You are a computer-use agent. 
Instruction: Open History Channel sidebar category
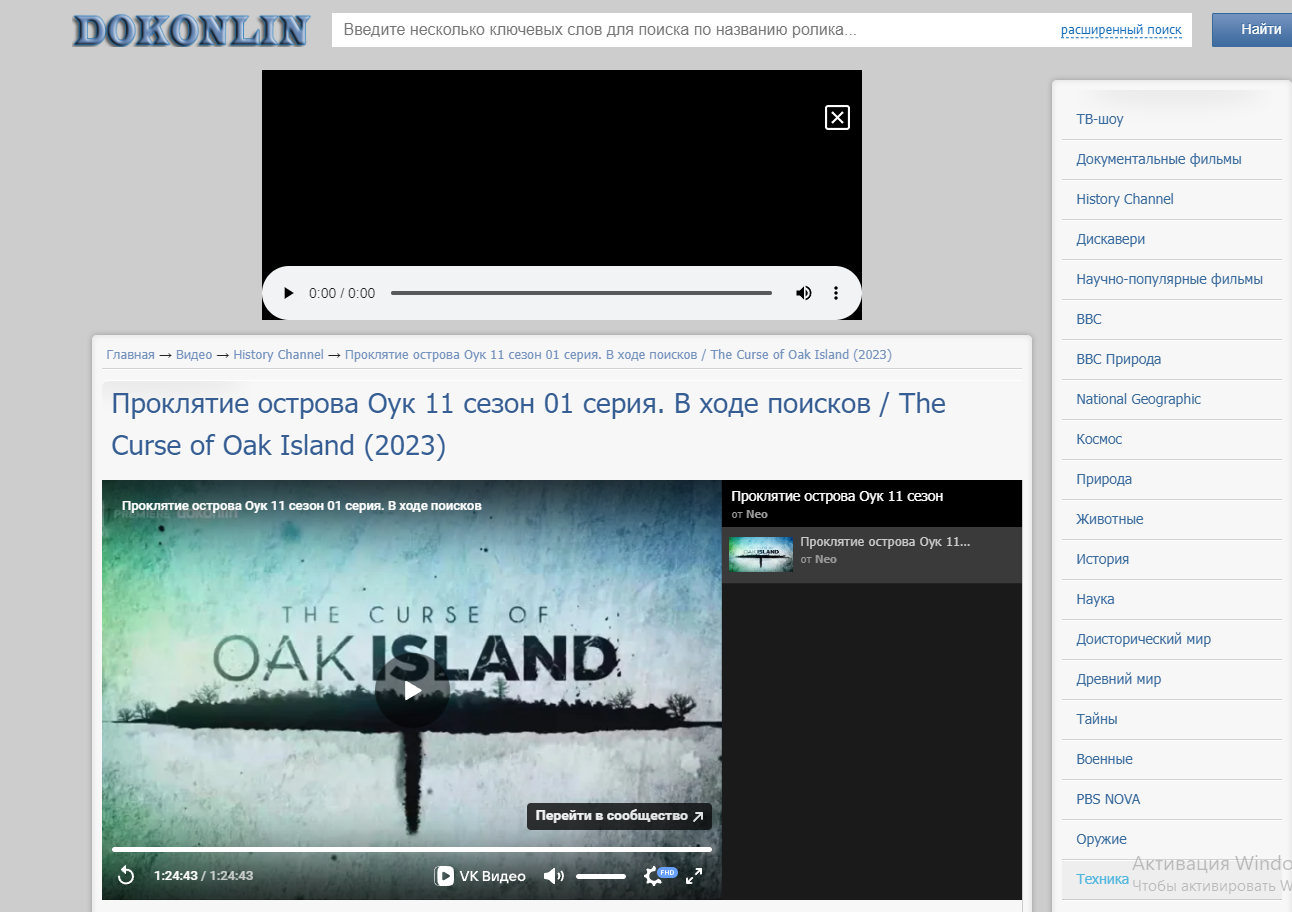pyautogui.click(x=1125, y=199)
